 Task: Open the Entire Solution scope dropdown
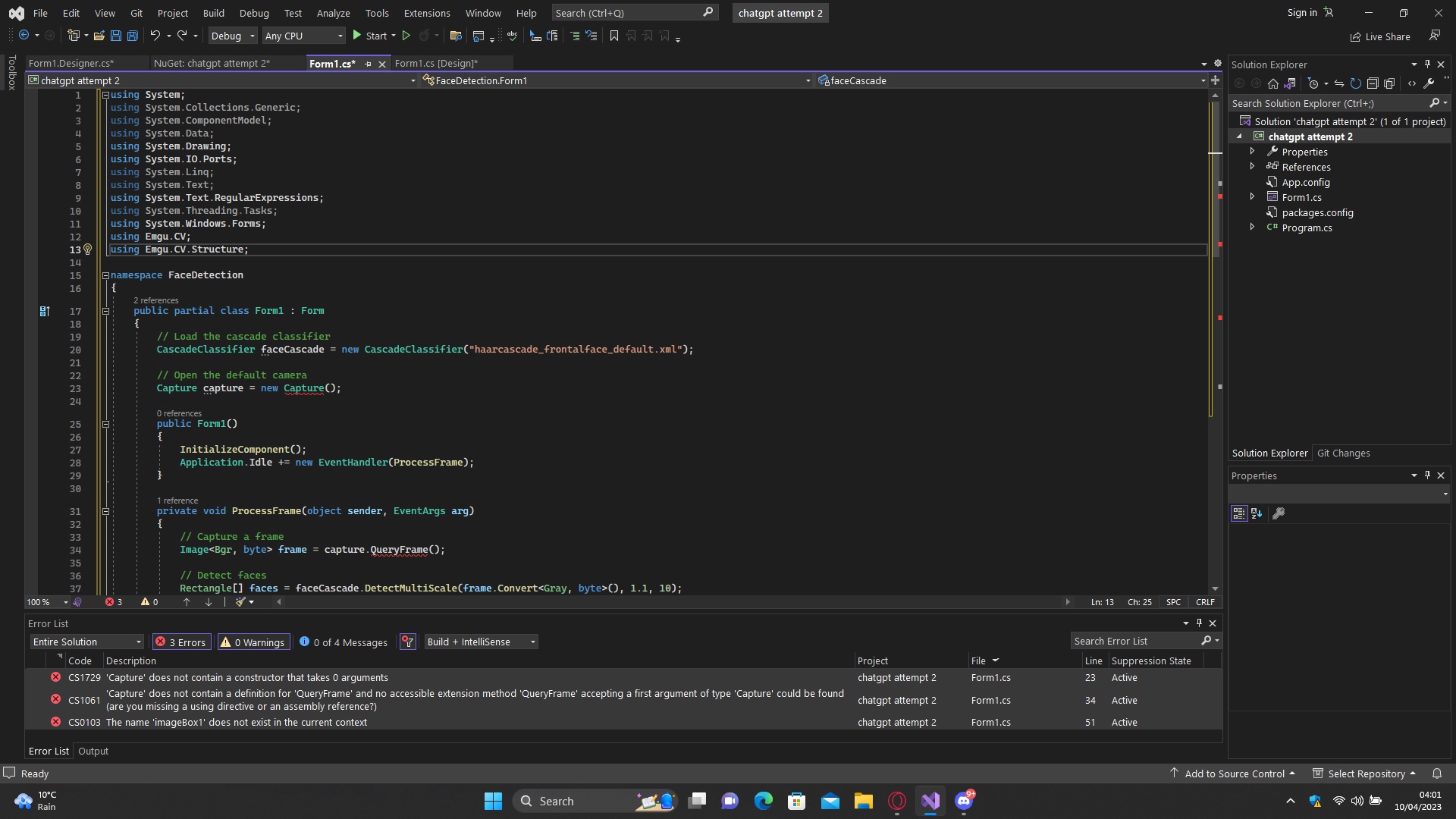(x=87, y=642)
